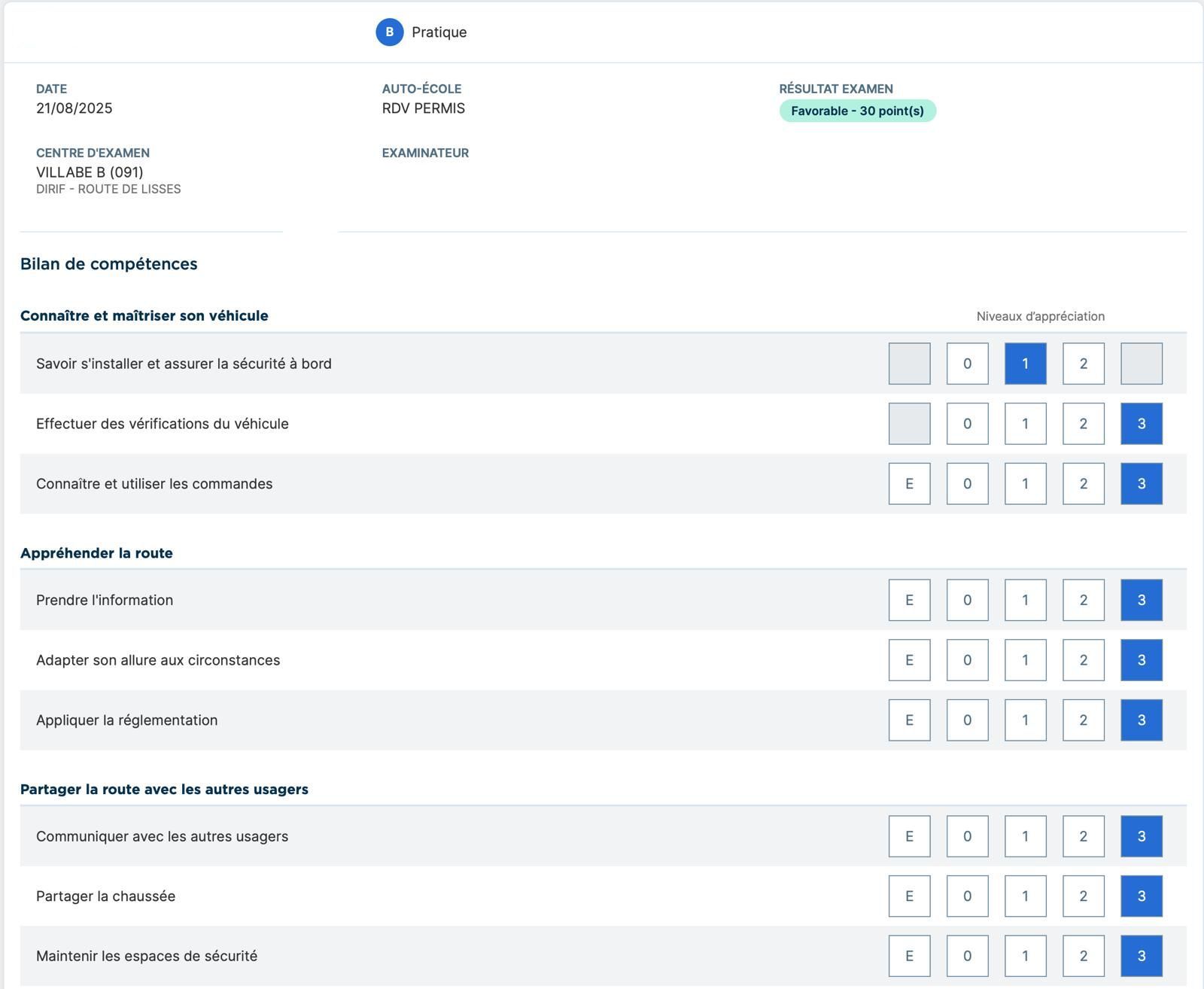1204x989 pixels.
Task: Select E for Connaître et utiliser les commandes
Action: click(x=909, y=484)
